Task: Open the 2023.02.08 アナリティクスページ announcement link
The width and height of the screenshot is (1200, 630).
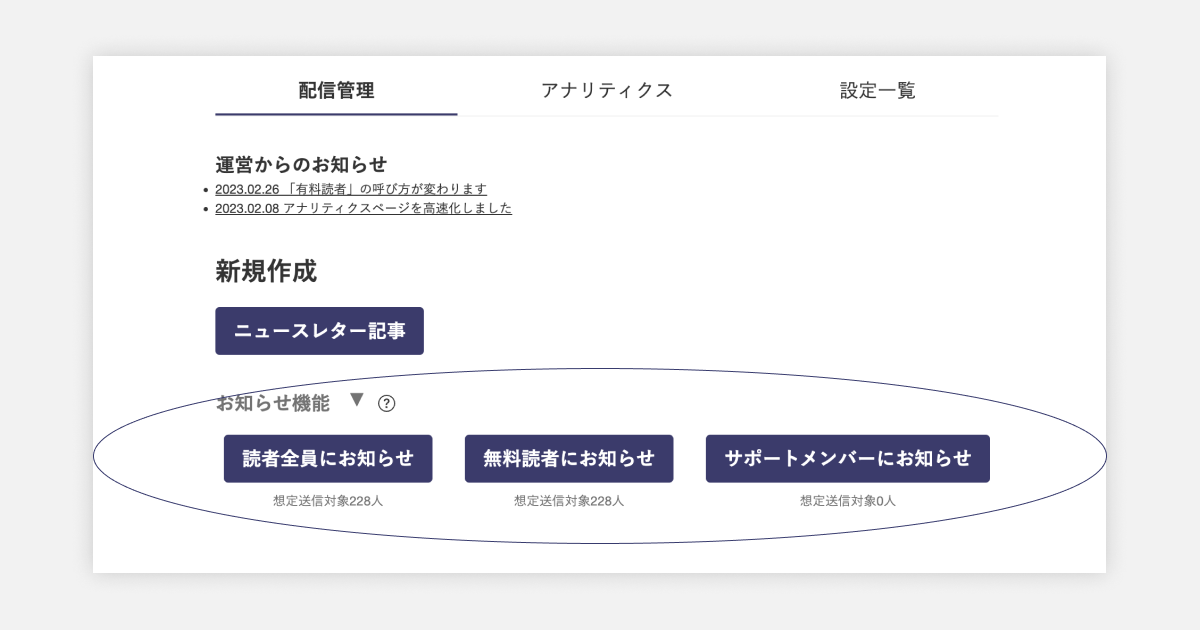Action: 363,208
